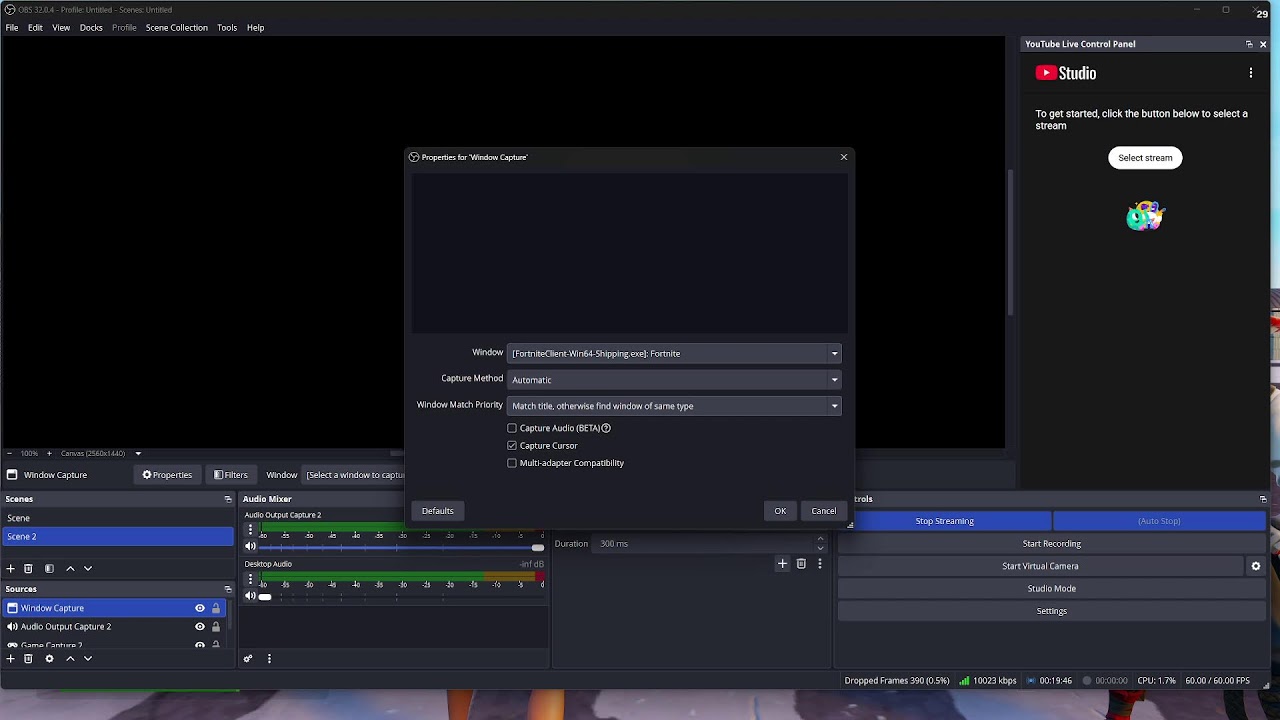Open the Window selection dropdown

pos(674,353)
